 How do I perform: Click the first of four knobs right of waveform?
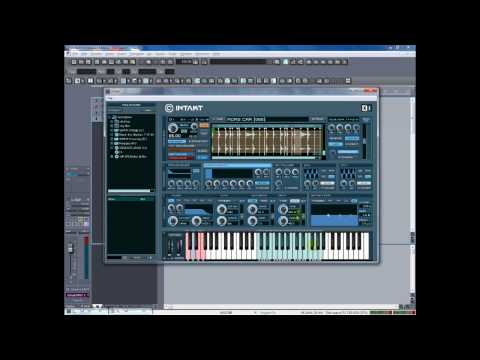(331, 128)
